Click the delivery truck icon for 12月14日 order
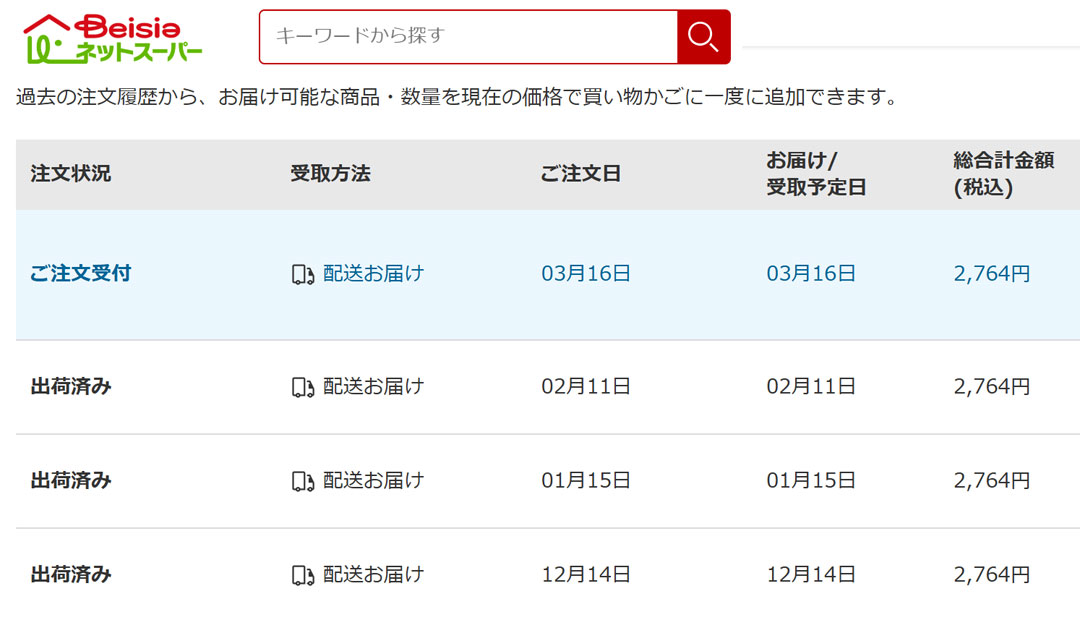 pyautogui.click(x=303, y=575)
